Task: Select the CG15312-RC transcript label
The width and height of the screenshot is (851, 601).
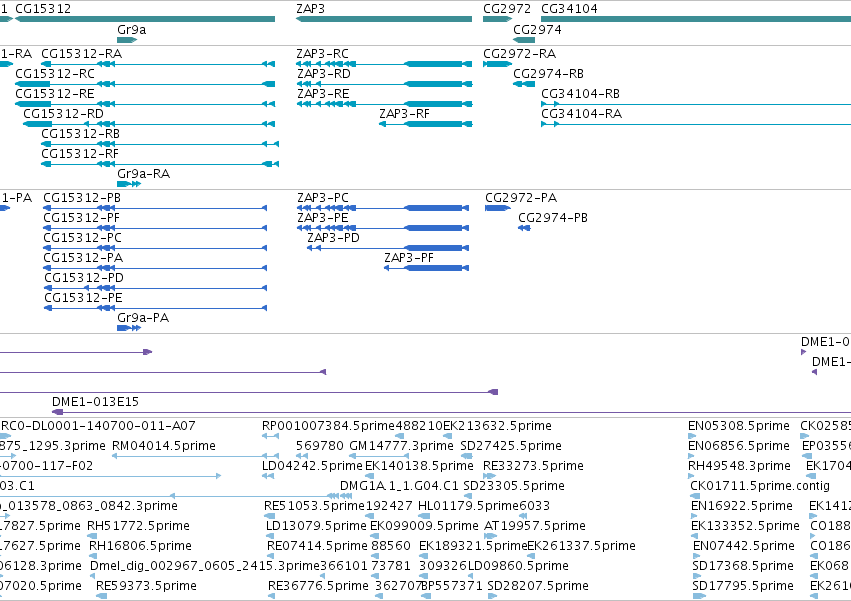Action: pyautogui.click(x=55, y=74)
